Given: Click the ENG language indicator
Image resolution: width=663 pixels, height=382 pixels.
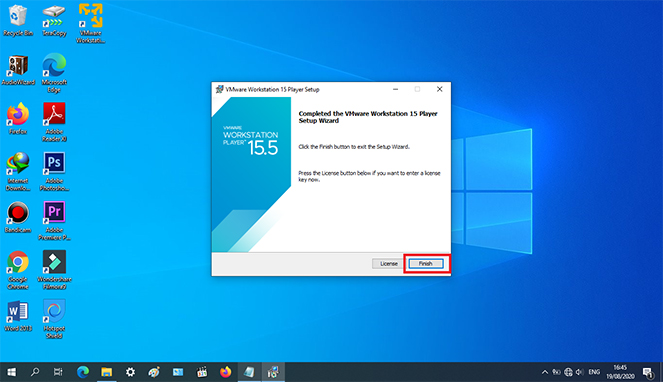Looking at the screenshot, I should pyautogui.click(x=594, y=372).
